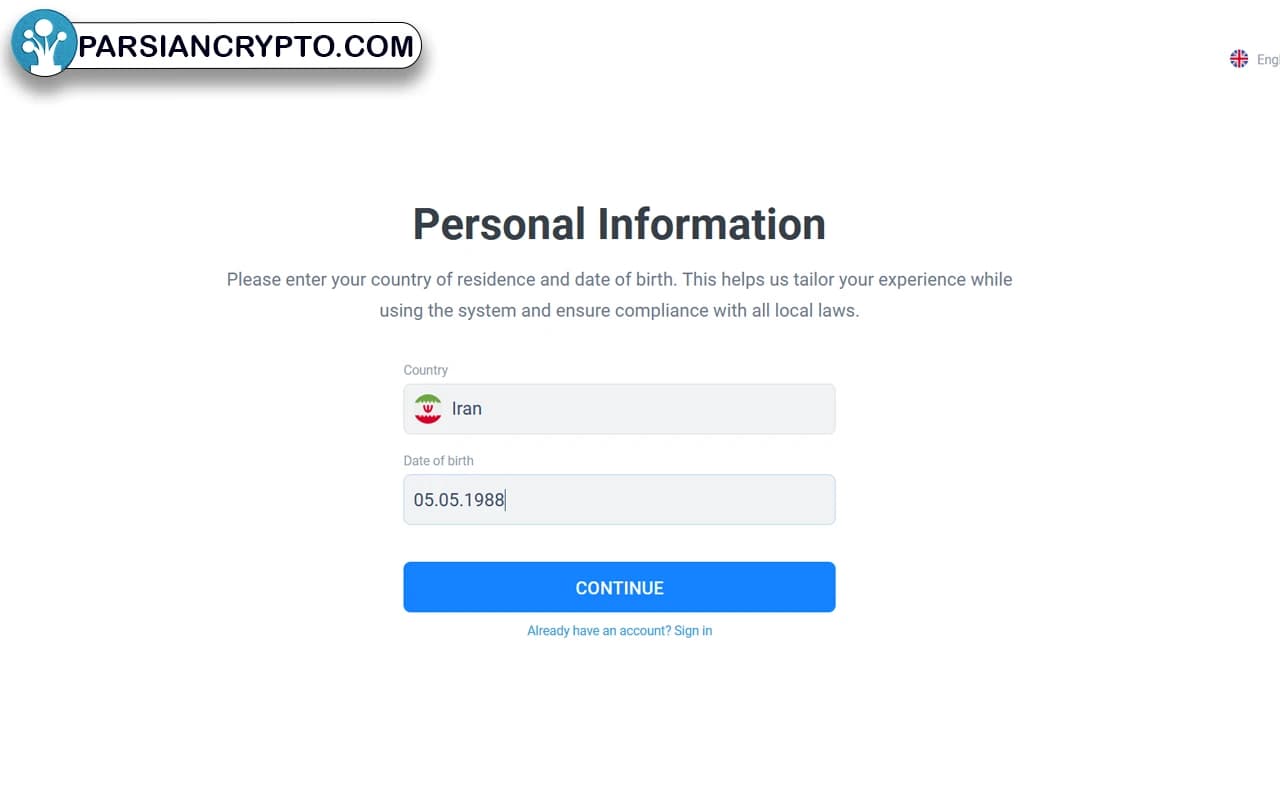The image size is (1280, 800).
Task: Click the Personal Information heading
Action: click(619, 224)
